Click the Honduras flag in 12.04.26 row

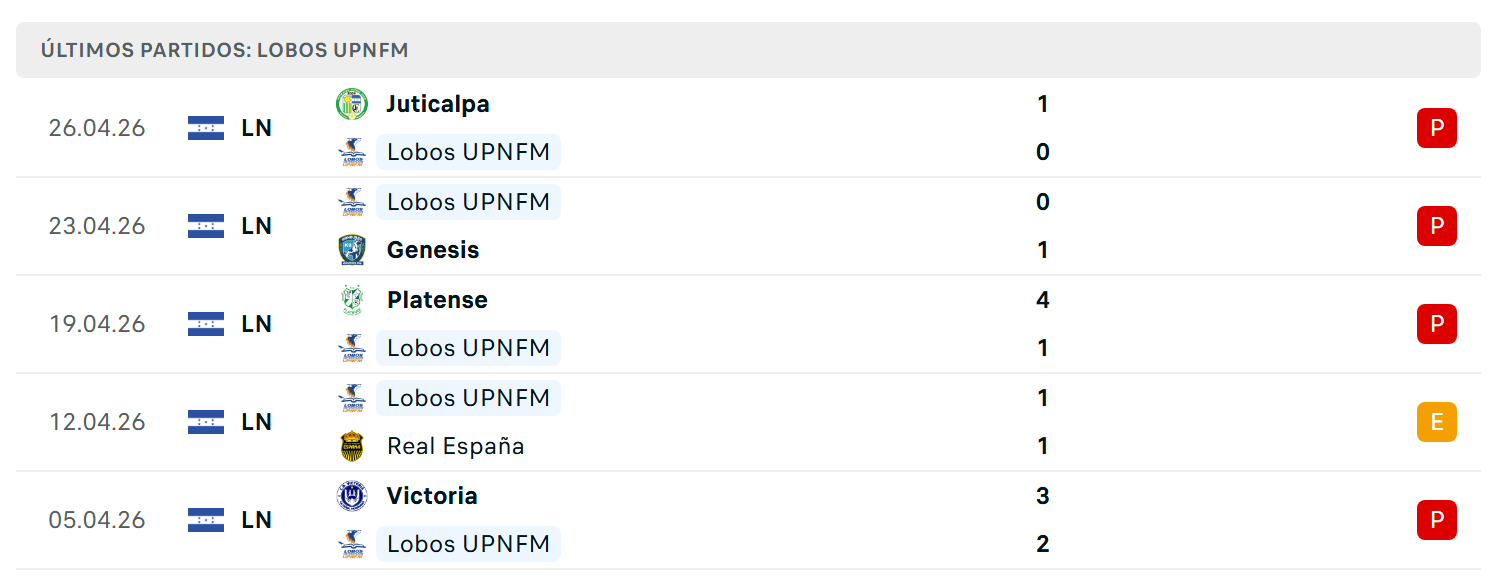point(206,422)
